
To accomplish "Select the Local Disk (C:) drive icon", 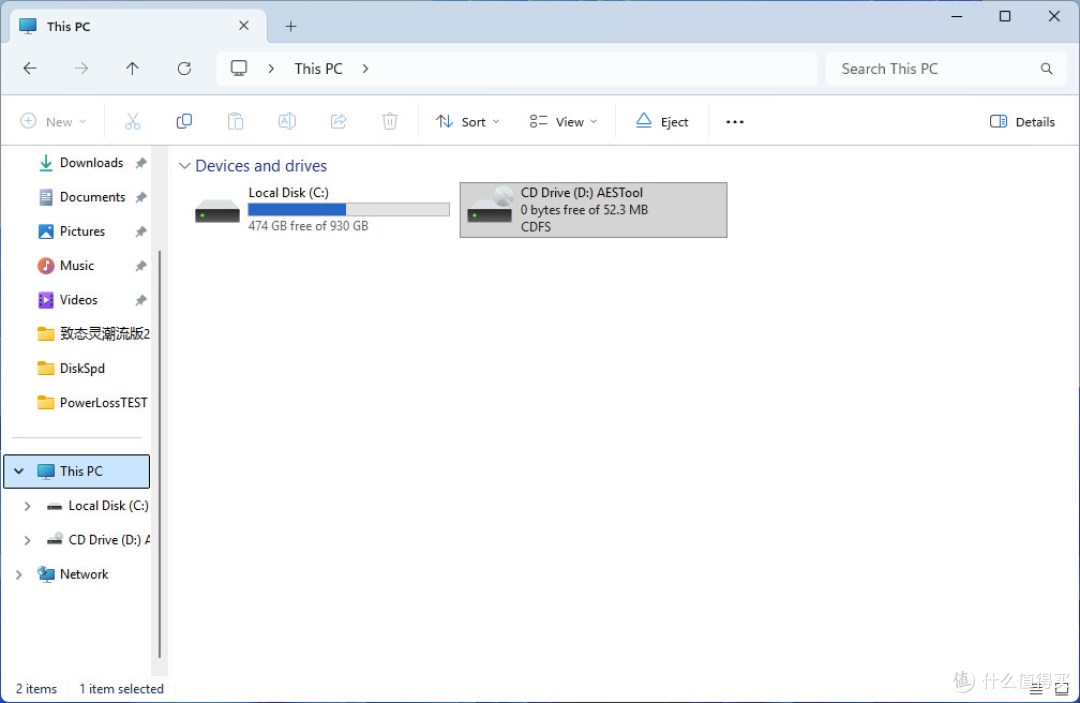I will coord(217,211).
